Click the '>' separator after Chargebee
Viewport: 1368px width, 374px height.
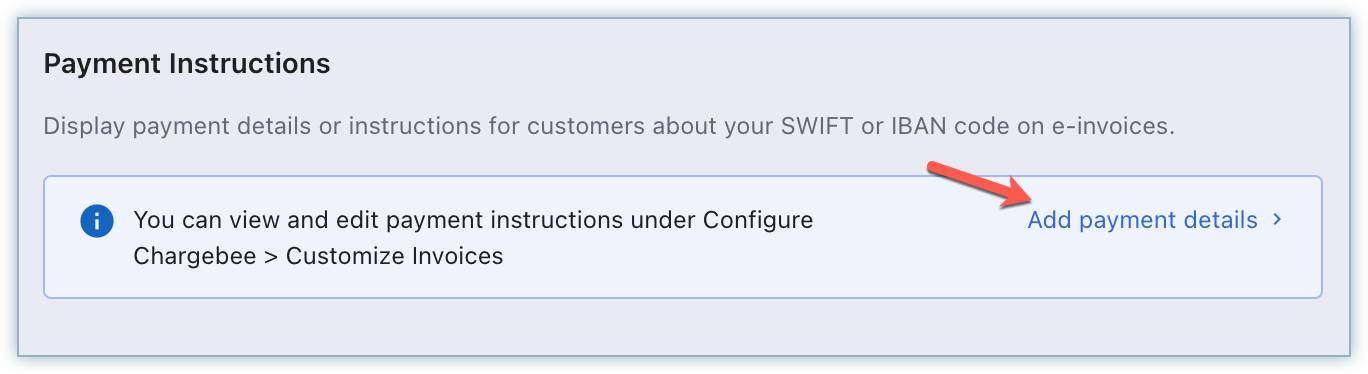(x=268, y=257)
